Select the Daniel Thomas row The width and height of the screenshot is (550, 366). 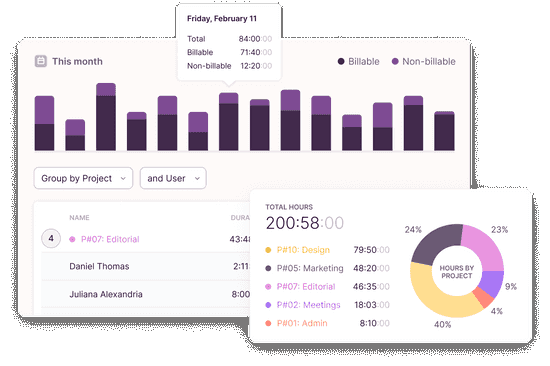click(x=146, y=266)
